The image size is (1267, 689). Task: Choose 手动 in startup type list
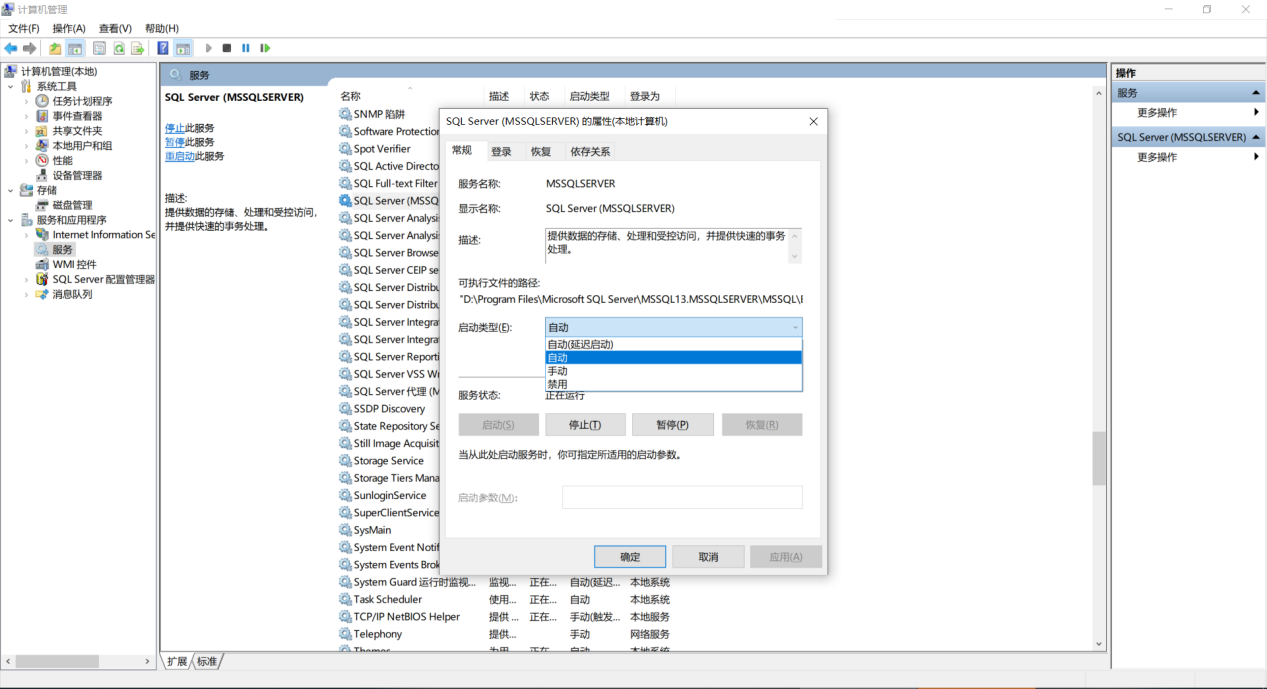point(673,371)
